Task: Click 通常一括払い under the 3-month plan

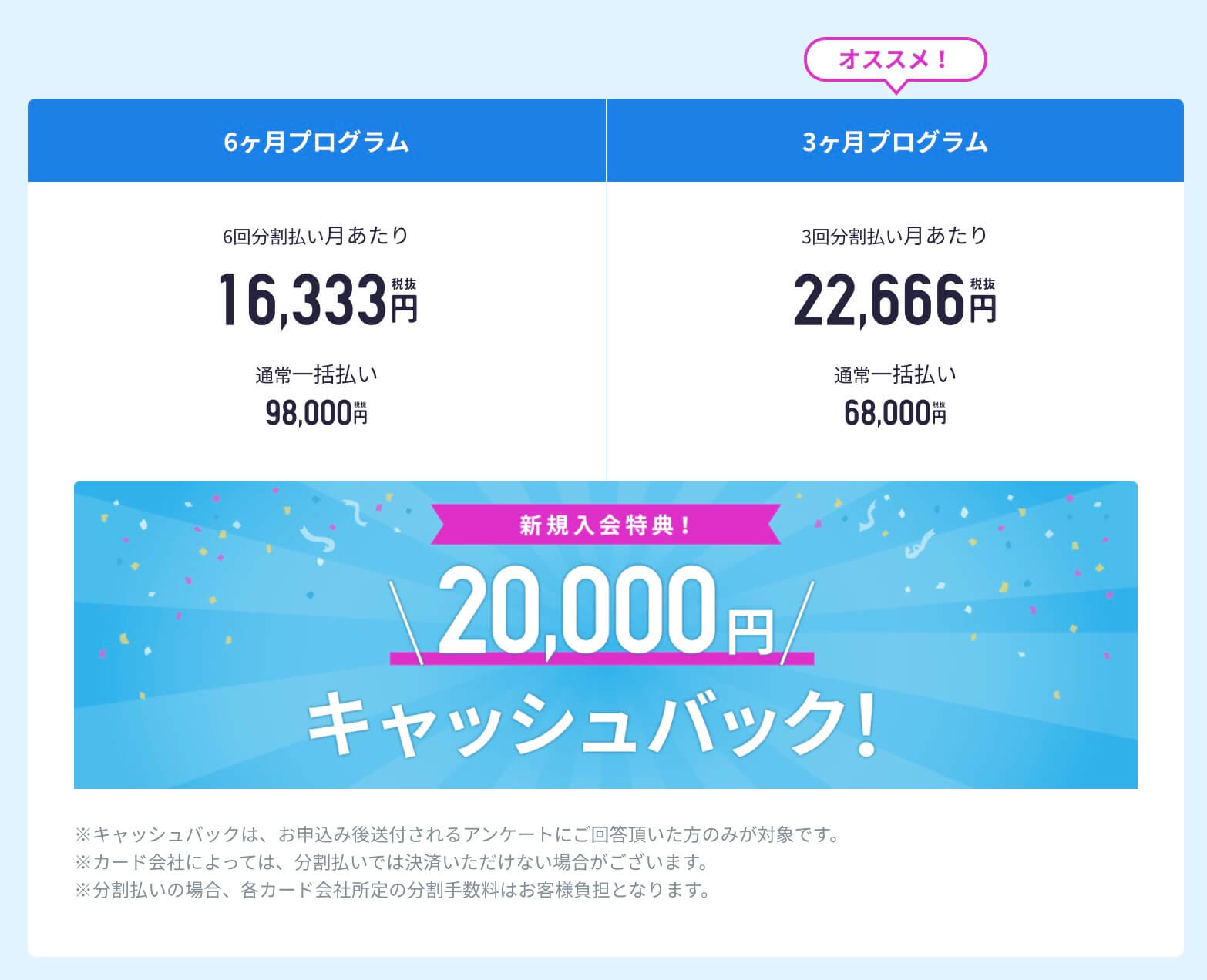Action: coord(895,375)
